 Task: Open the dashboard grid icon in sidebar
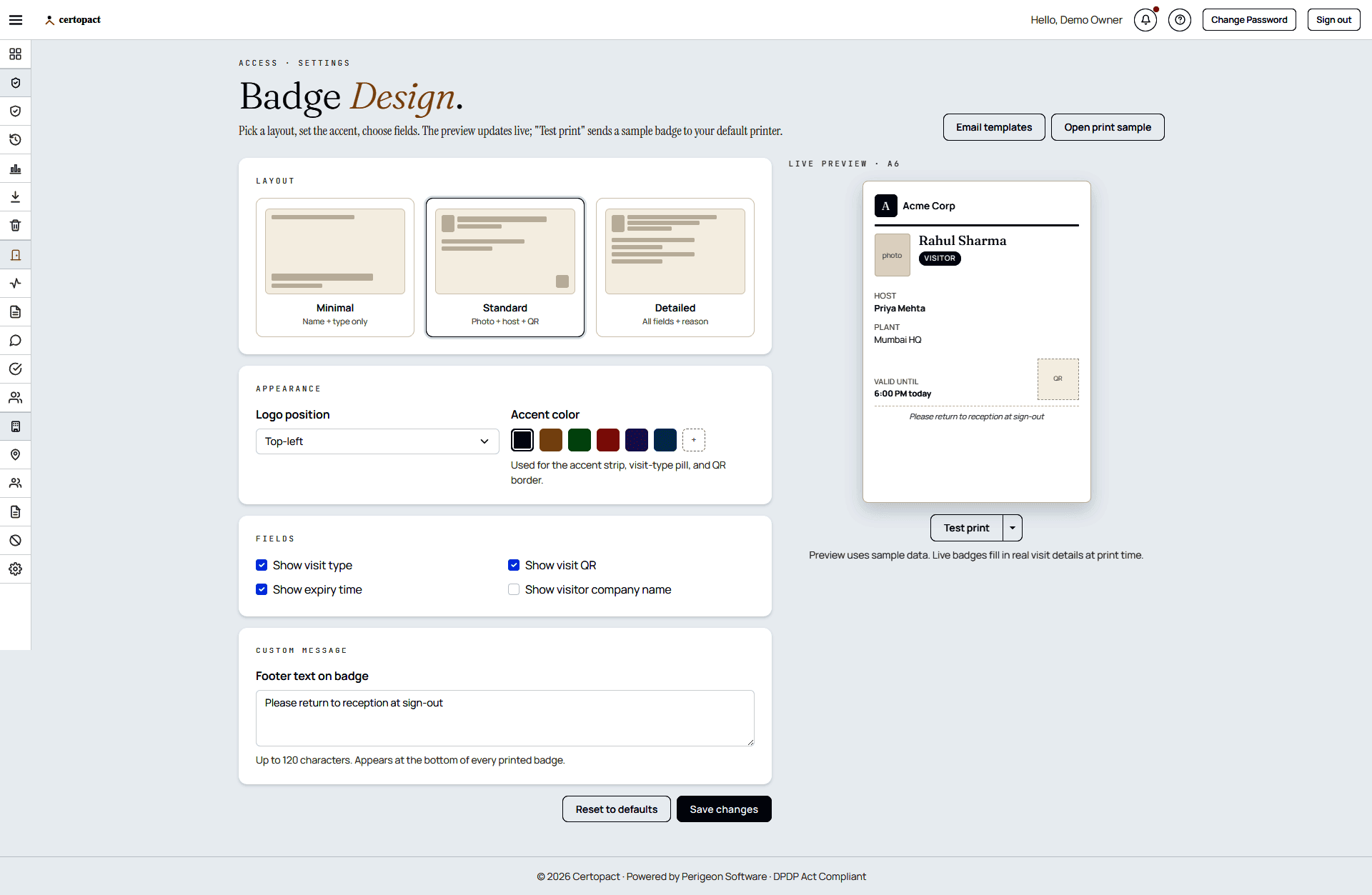tap(15, 54)
